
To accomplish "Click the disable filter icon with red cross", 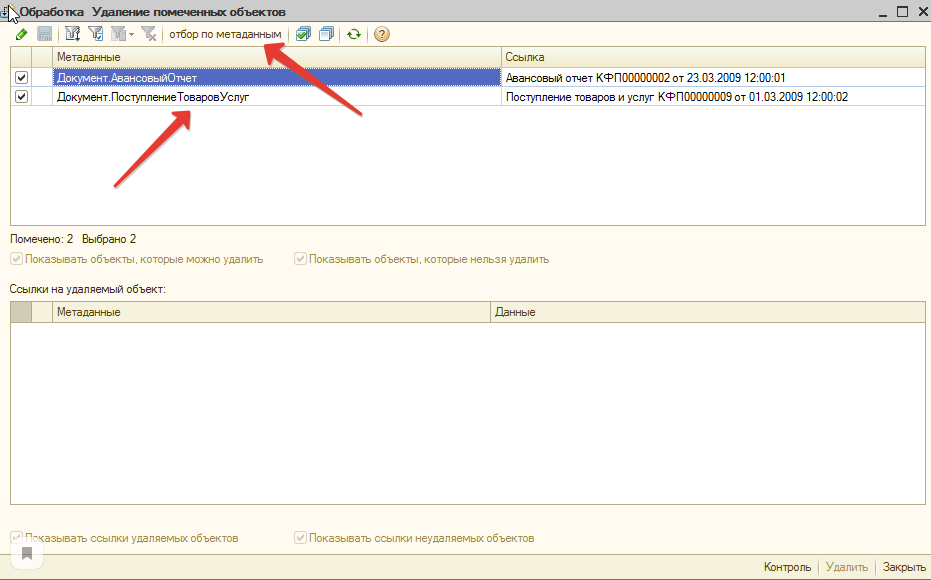I will tap(149, 34).
